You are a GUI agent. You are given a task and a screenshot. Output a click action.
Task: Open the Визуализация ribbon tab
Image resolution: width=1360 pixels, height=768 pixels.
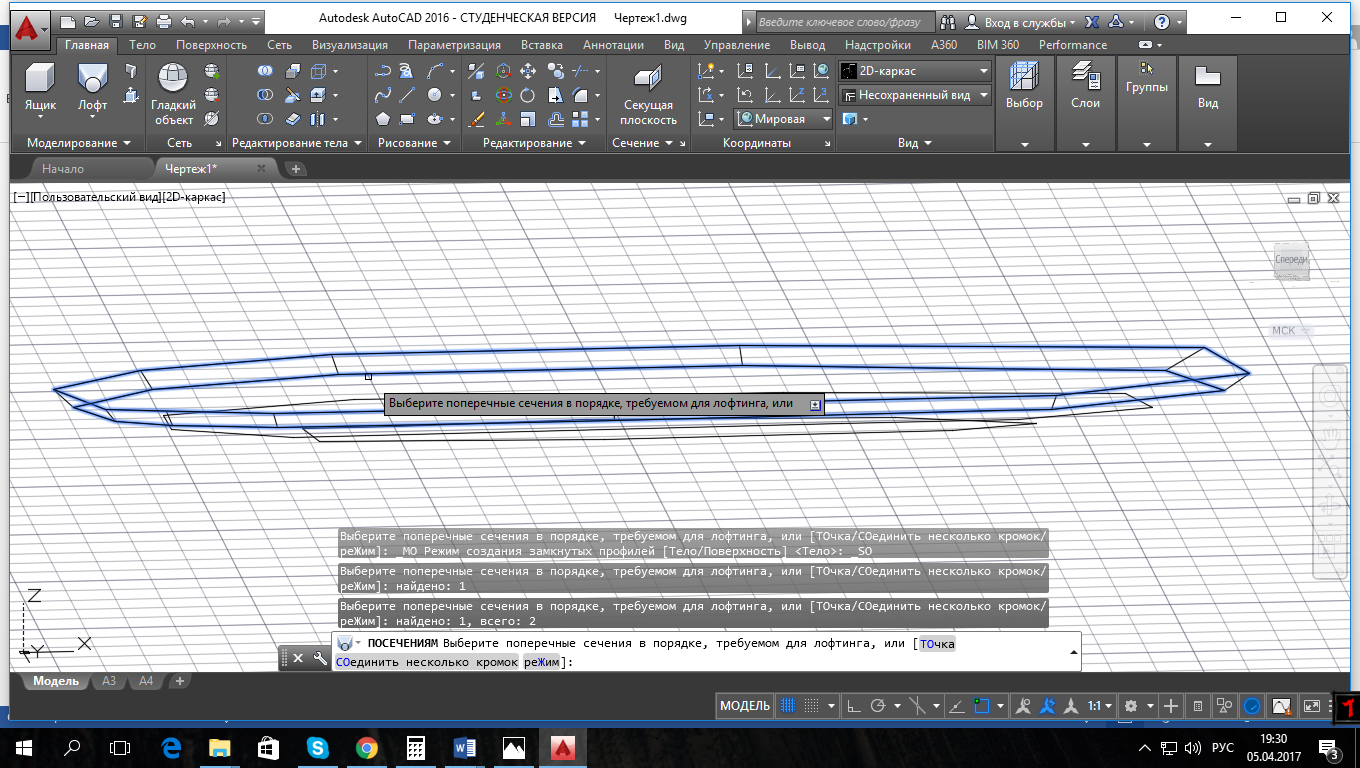[x=349, y=45]
